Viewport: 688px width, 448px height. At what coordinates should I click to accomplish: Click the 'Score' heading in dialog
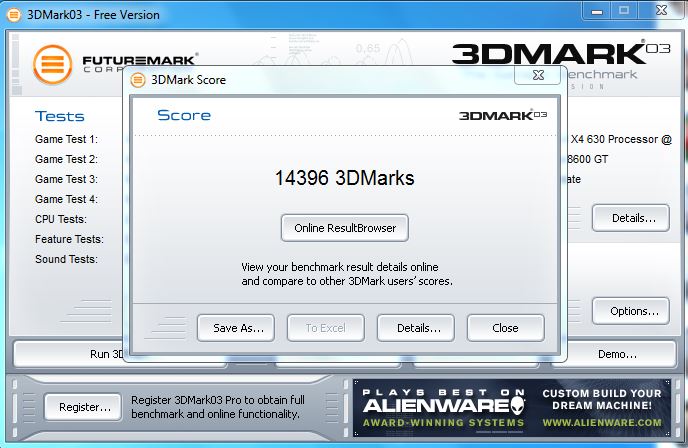[184, 115]
